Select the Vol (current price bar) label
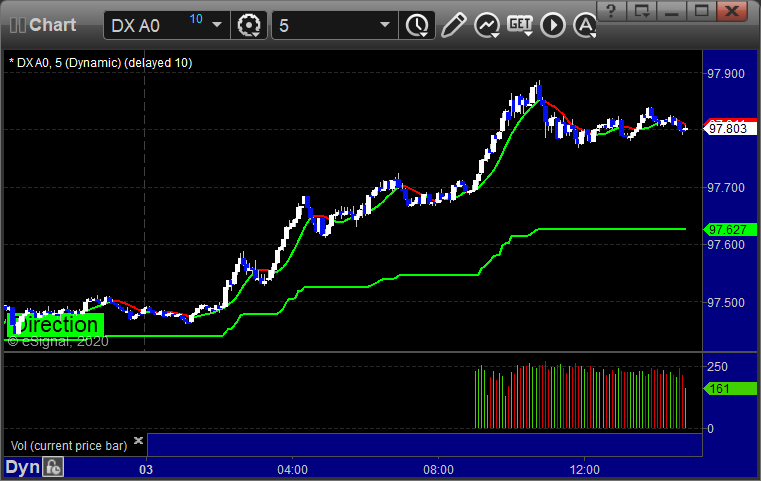The width and height of the screenshot is (761, 481). (69, 446)
